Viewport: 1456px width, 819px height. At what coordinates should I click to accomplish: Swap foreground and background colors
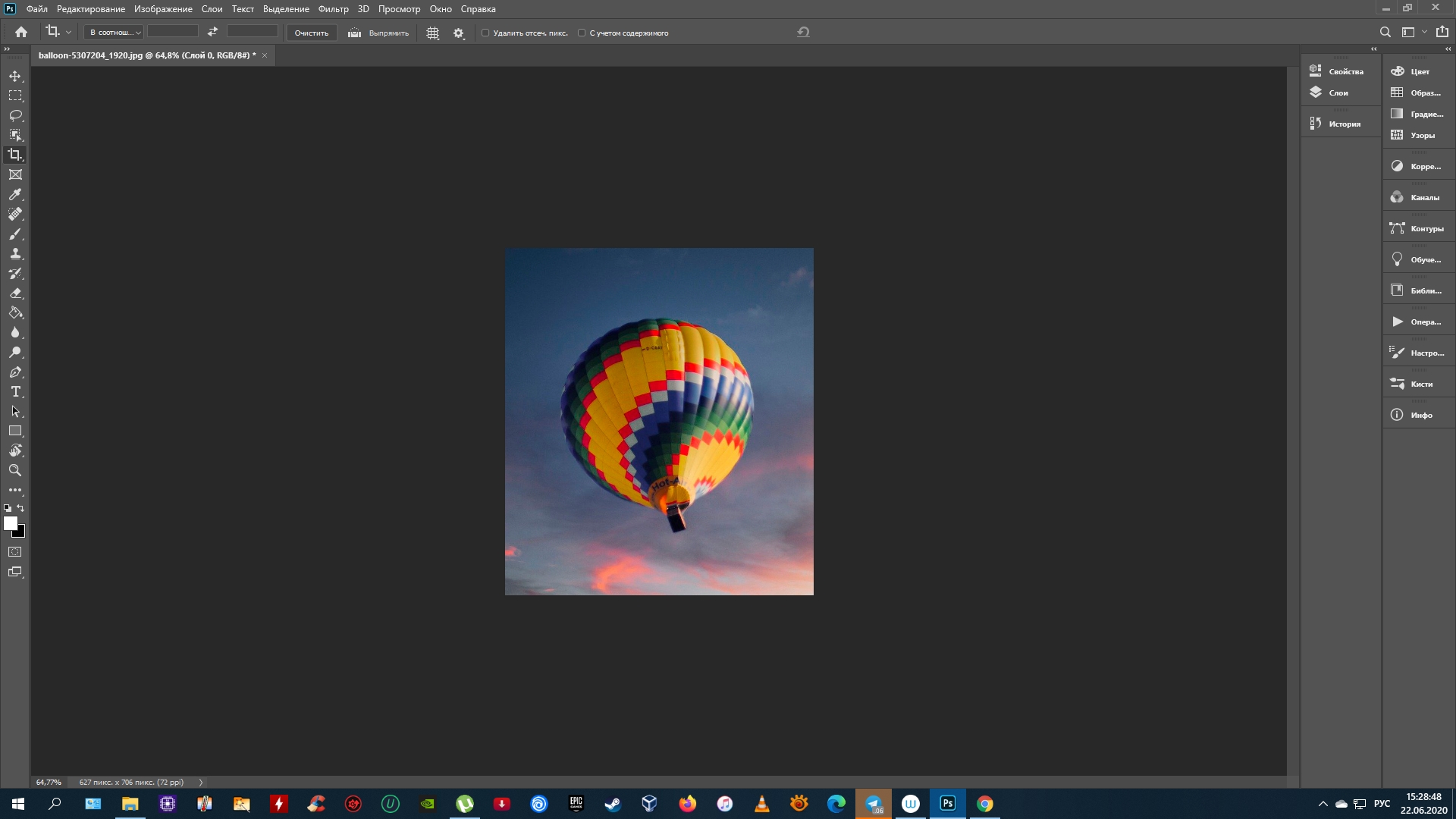[x=20, y=508]
